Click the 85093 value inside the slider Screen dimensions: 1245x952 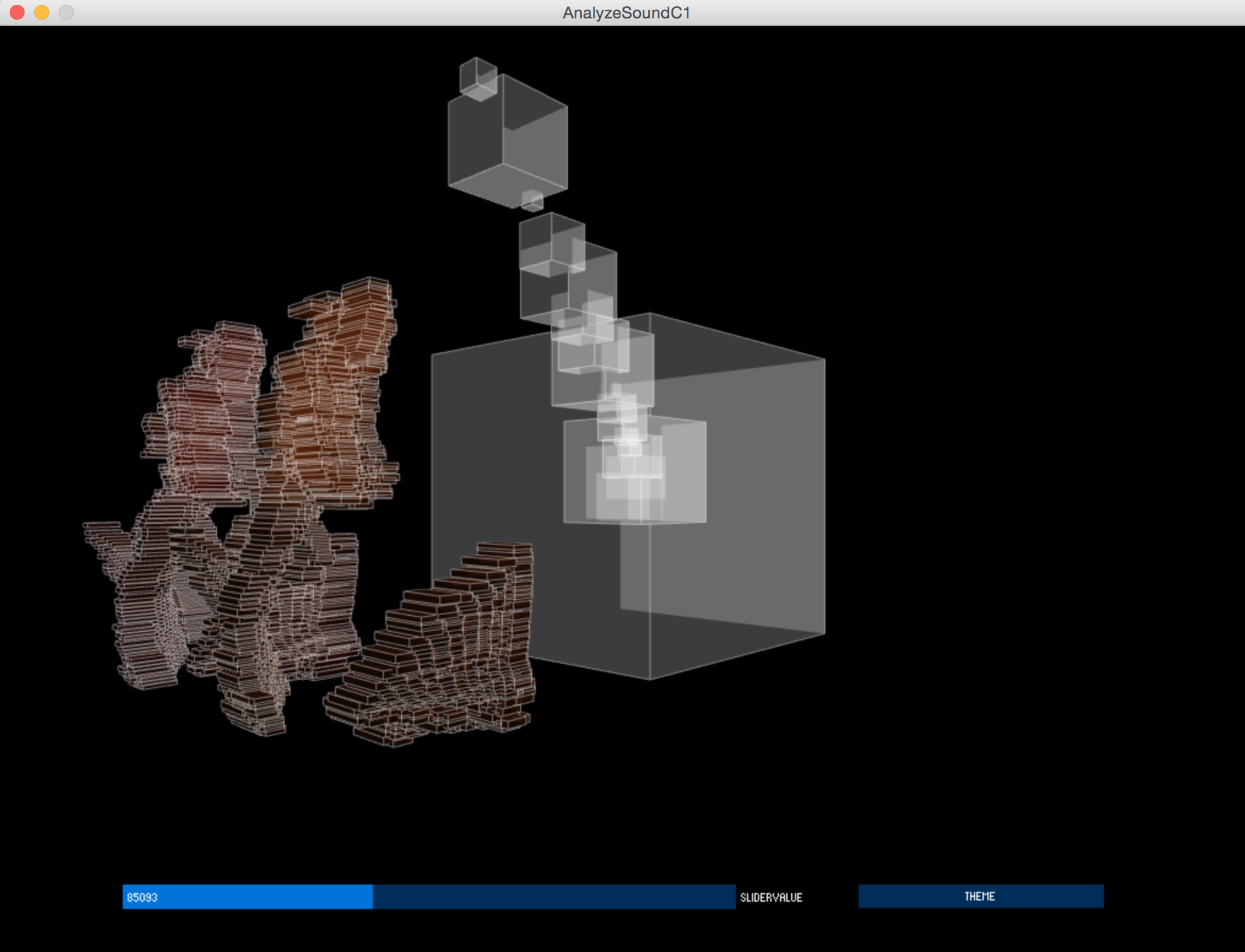point(142,897)
